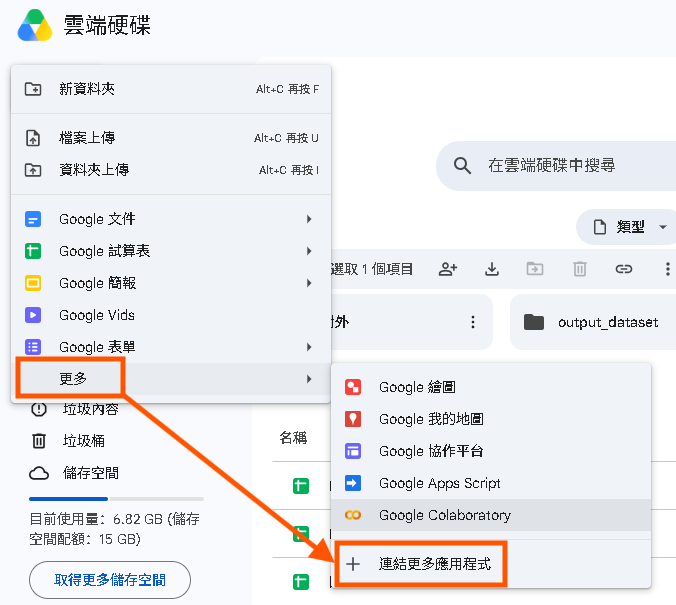Image resolution: width=676 pixels, height=605 pixels.
Task: Click 取得更多儲存空間 button
Action: click(110, 580)
